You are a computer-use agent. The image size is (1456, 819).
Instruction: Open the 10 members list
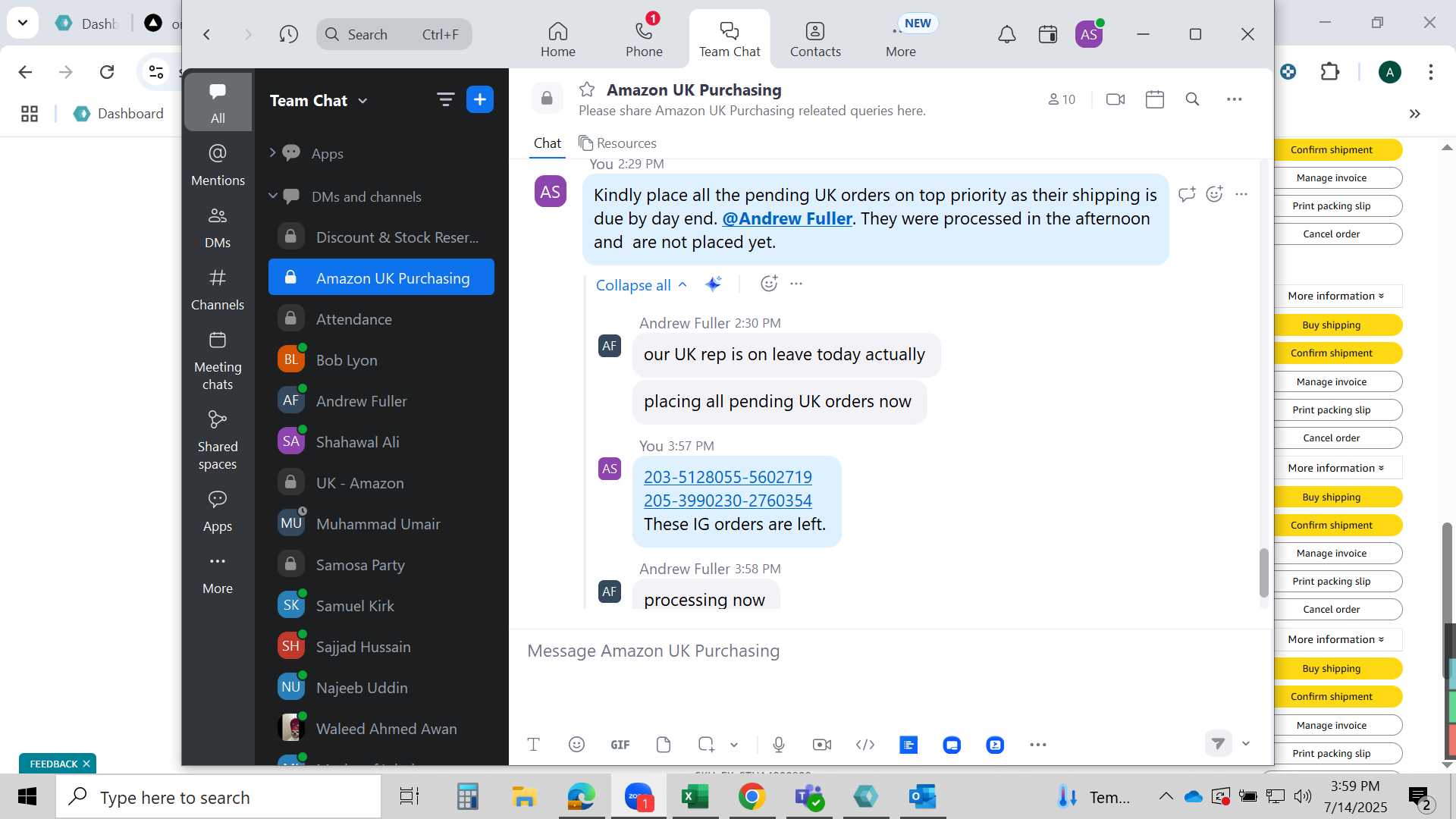tap(1062, 99)
